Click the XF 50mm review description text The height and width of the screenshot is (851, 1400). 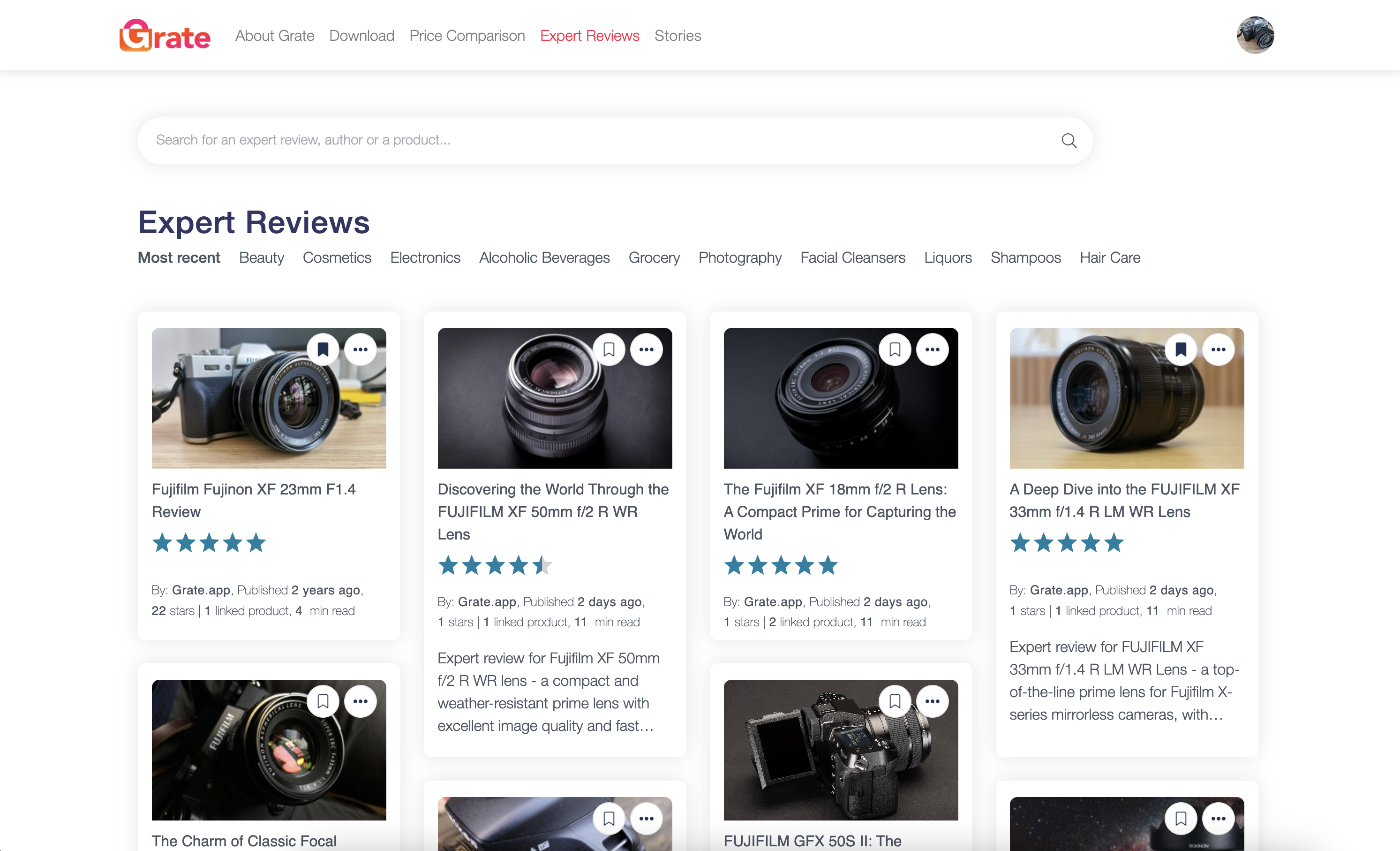549,692
